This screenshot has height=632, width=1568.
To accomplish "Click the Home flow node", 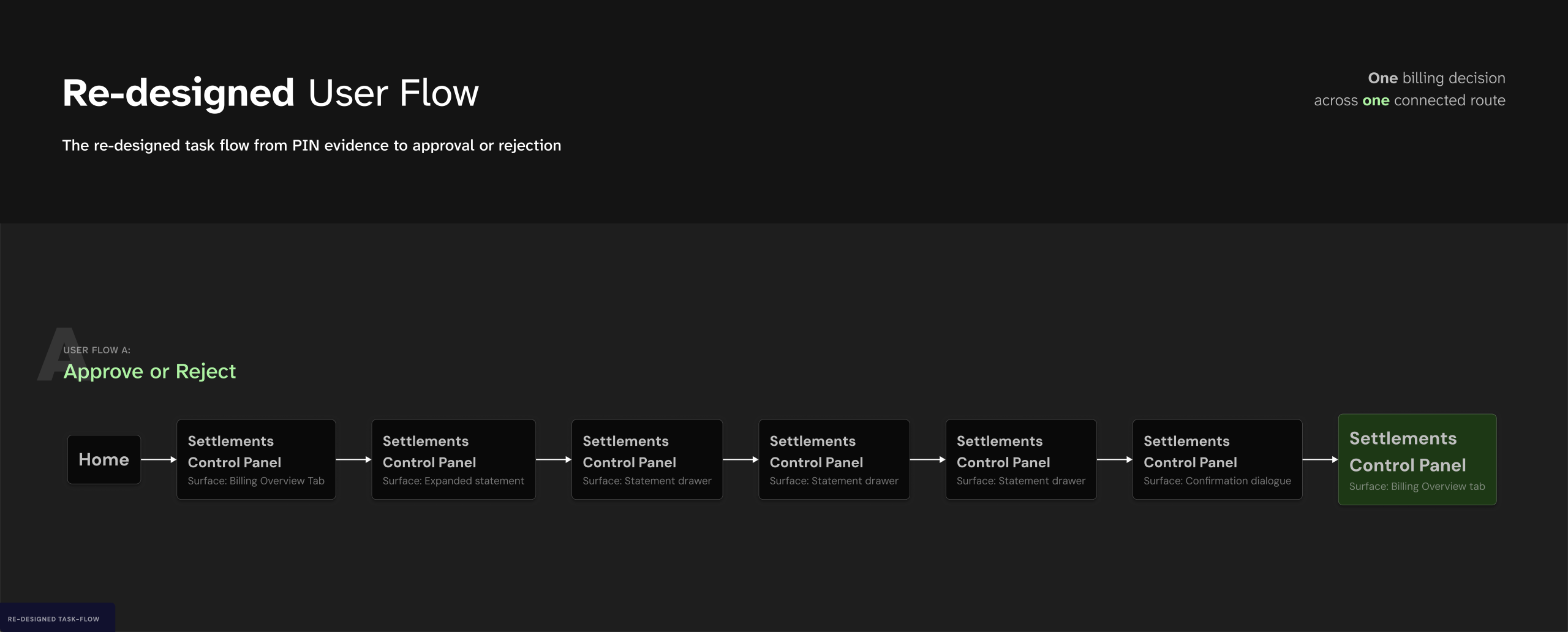I will coord(104,459).
